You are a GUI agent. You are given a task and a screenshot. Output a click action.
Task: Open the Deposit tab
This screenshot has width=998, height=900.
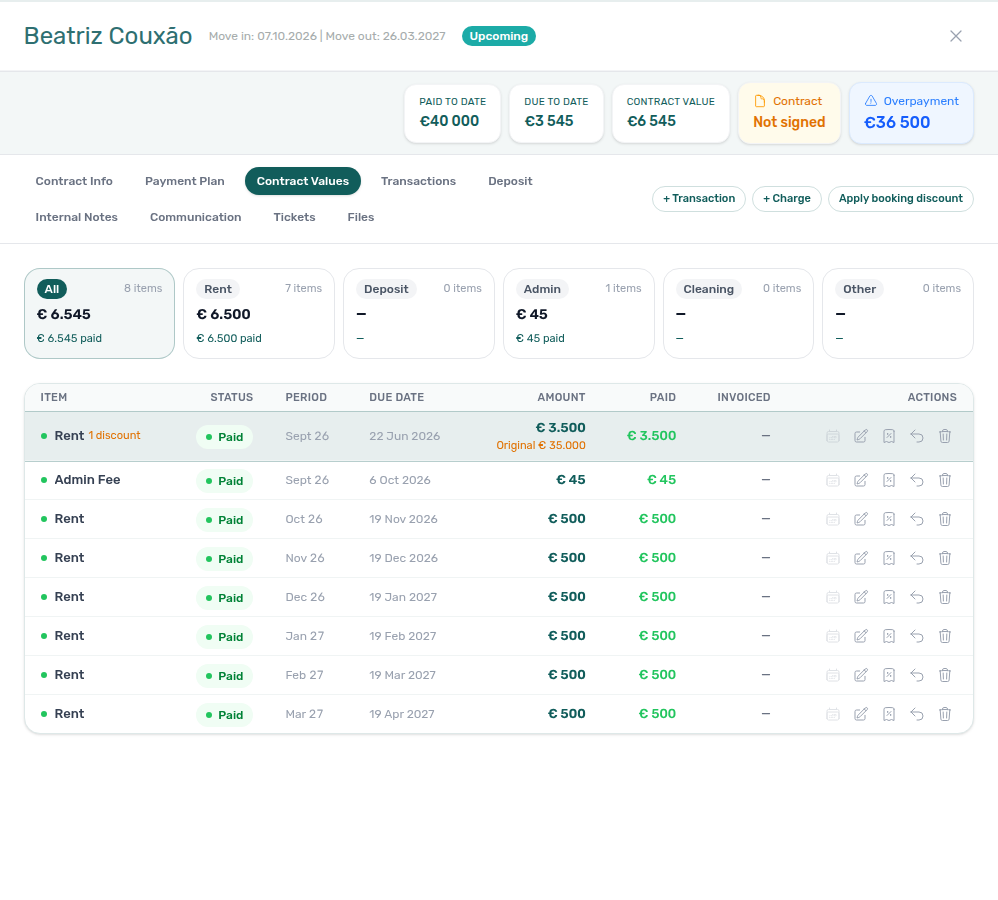[x=510, y=181]
